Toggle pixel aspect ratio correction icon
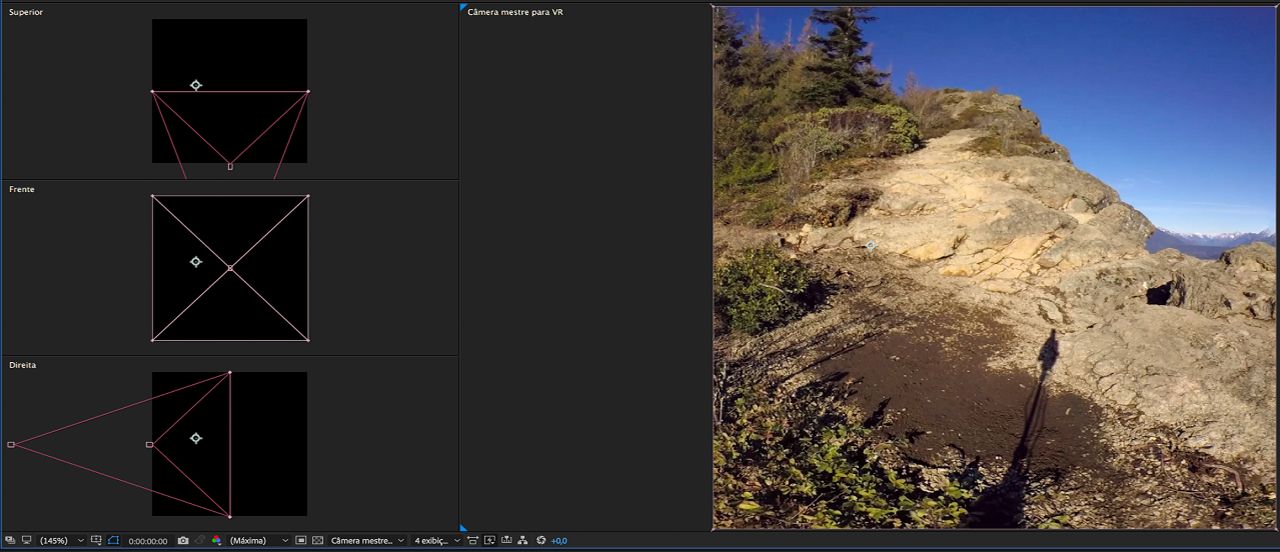The height and width of the screenshot is (552, 1280). (x=473, y=540)
